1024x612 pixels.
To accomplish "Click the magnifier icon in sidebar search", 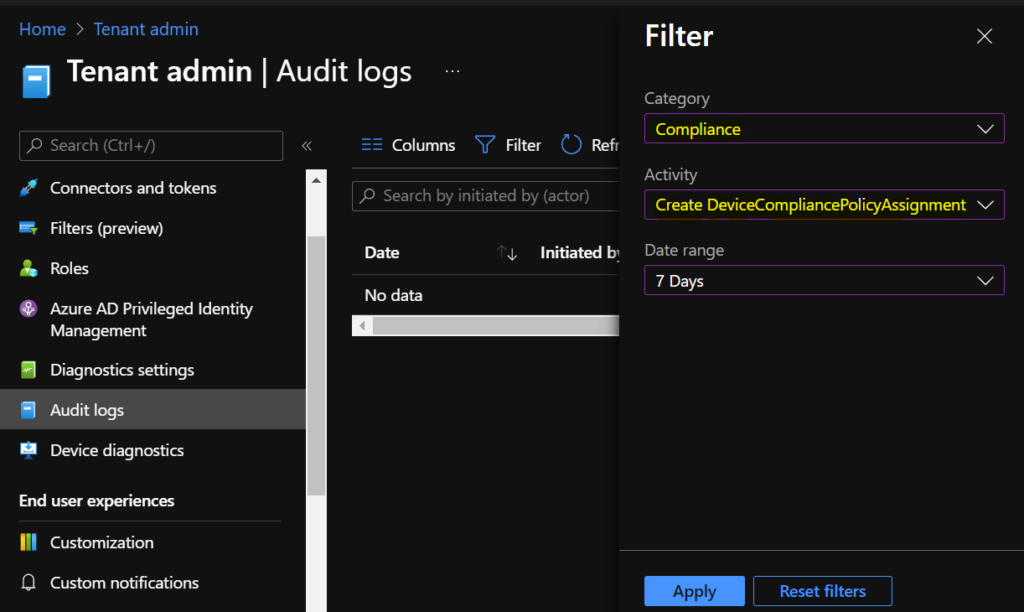I will click(35, 145).
